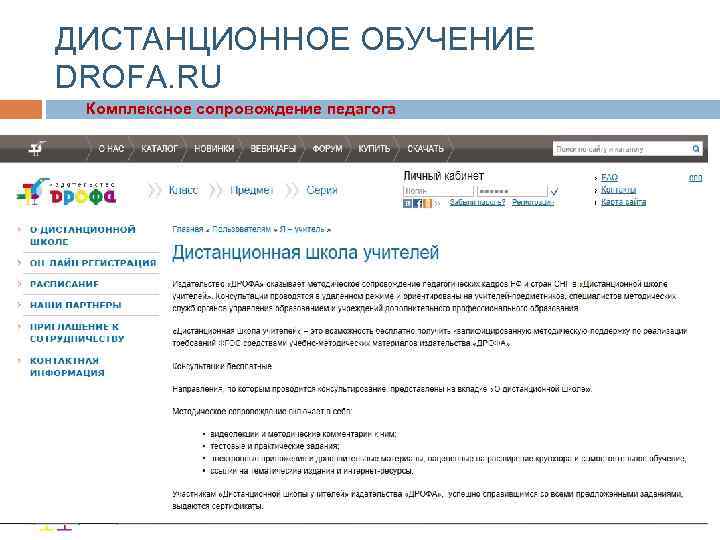Click the Дистанционная школа учителей heading
The width and height of the screenshot is (720, 540).
[x=305, y=253]
